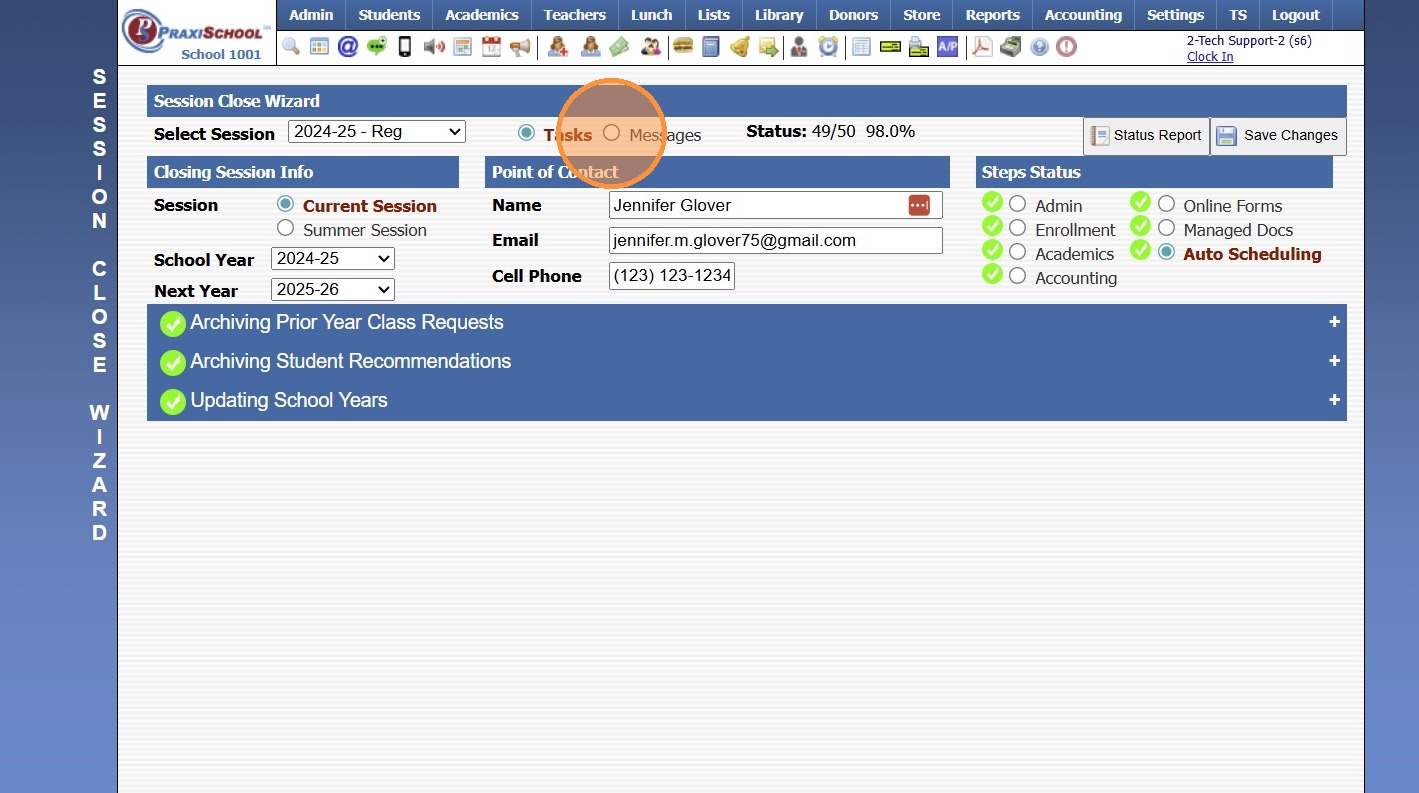Screen dimensions: 1419x793
Task: Expand Archiving Prior Year Class Requests with plus
Action: coord(1334,322)
